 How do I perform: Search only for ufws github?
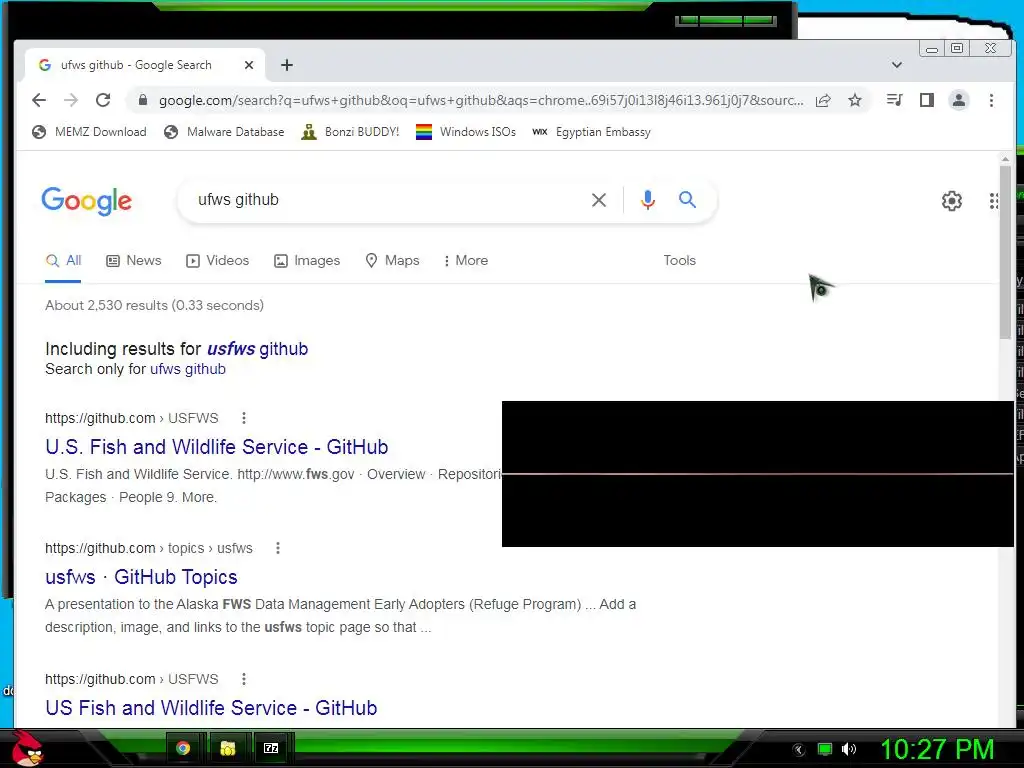(188, 369)
